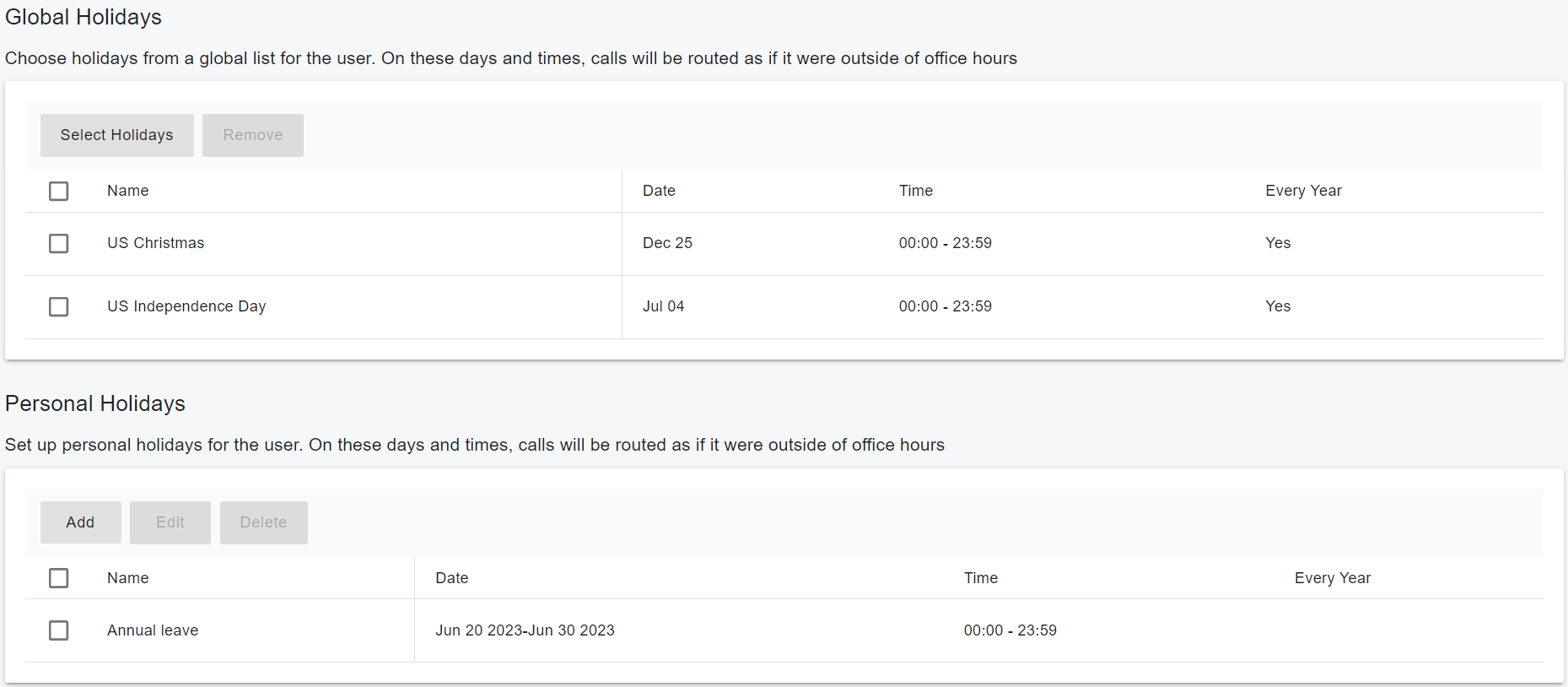
Task: Click Every Year header in Personal Holidays table
Action: coord(1332,578)
